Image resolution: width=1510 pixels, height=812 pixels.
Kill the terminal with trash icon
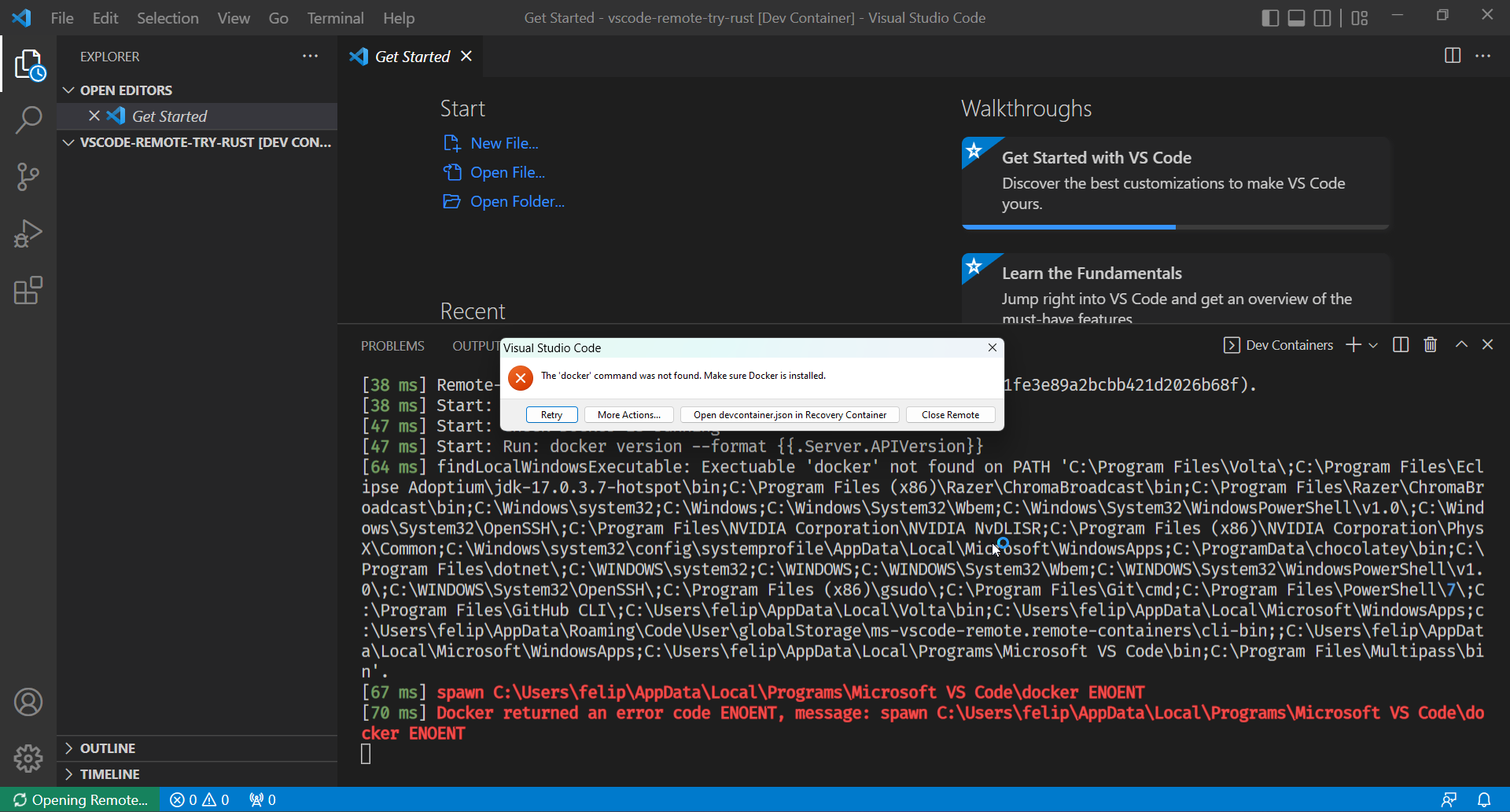pyautogui.click(x=1431, y=344)
